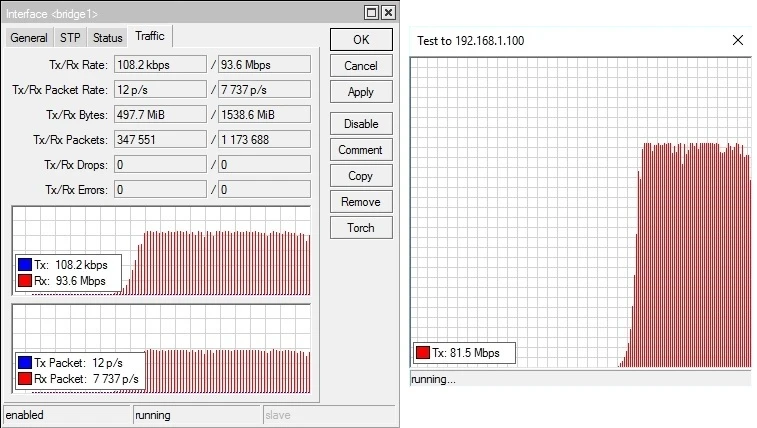Click the red Tx swatch in test graph

pyautogui.click(x=423, y=352)
